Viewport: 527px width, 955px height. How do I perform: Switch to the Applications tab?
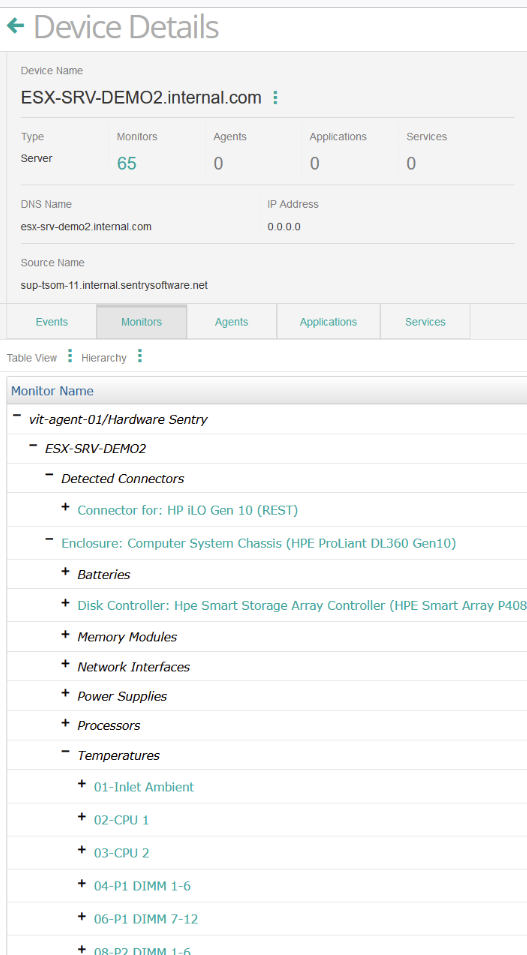[328, 322]
